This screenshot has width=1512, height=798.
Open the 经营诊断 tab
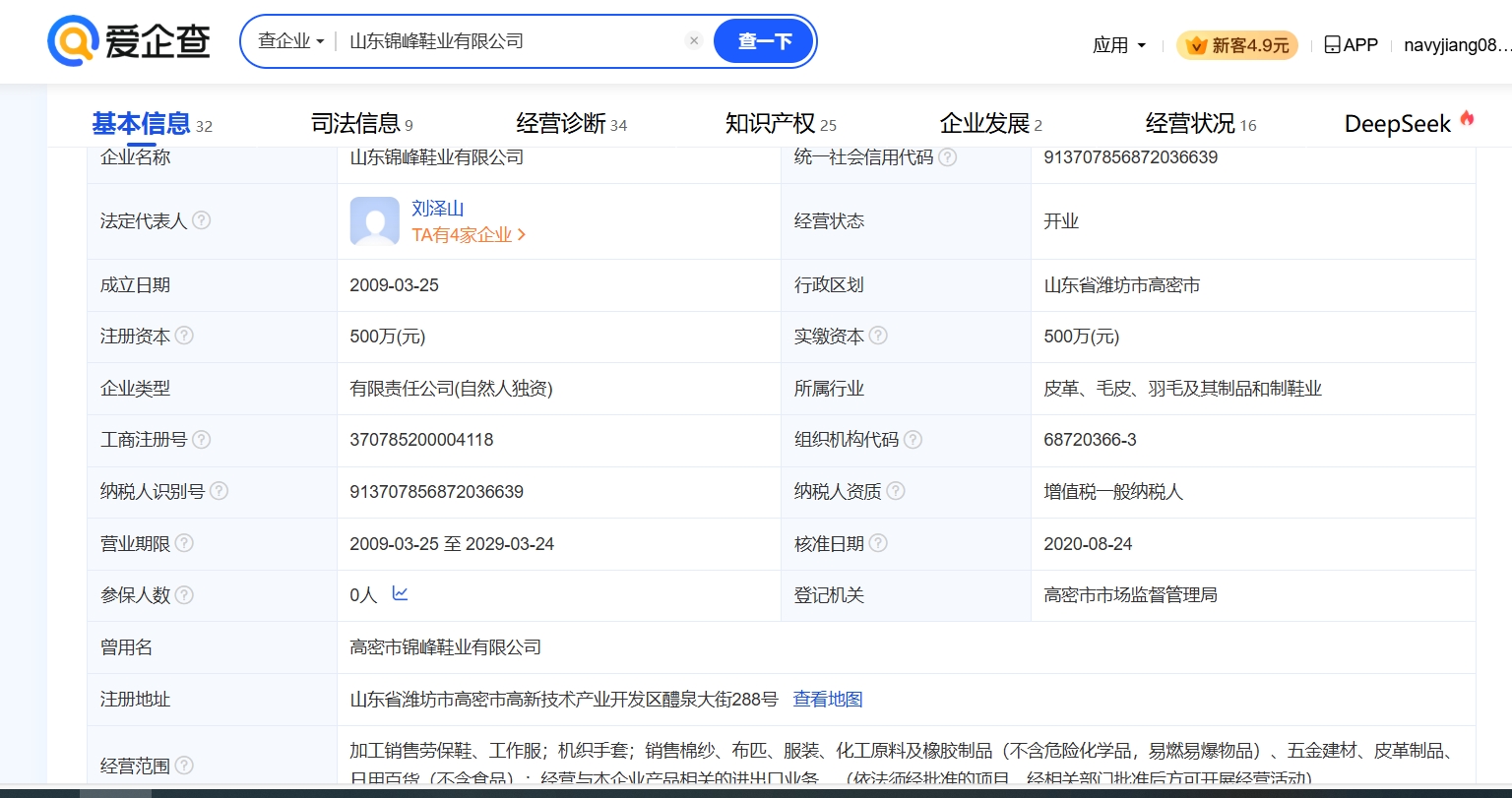[x=572, y=124]
